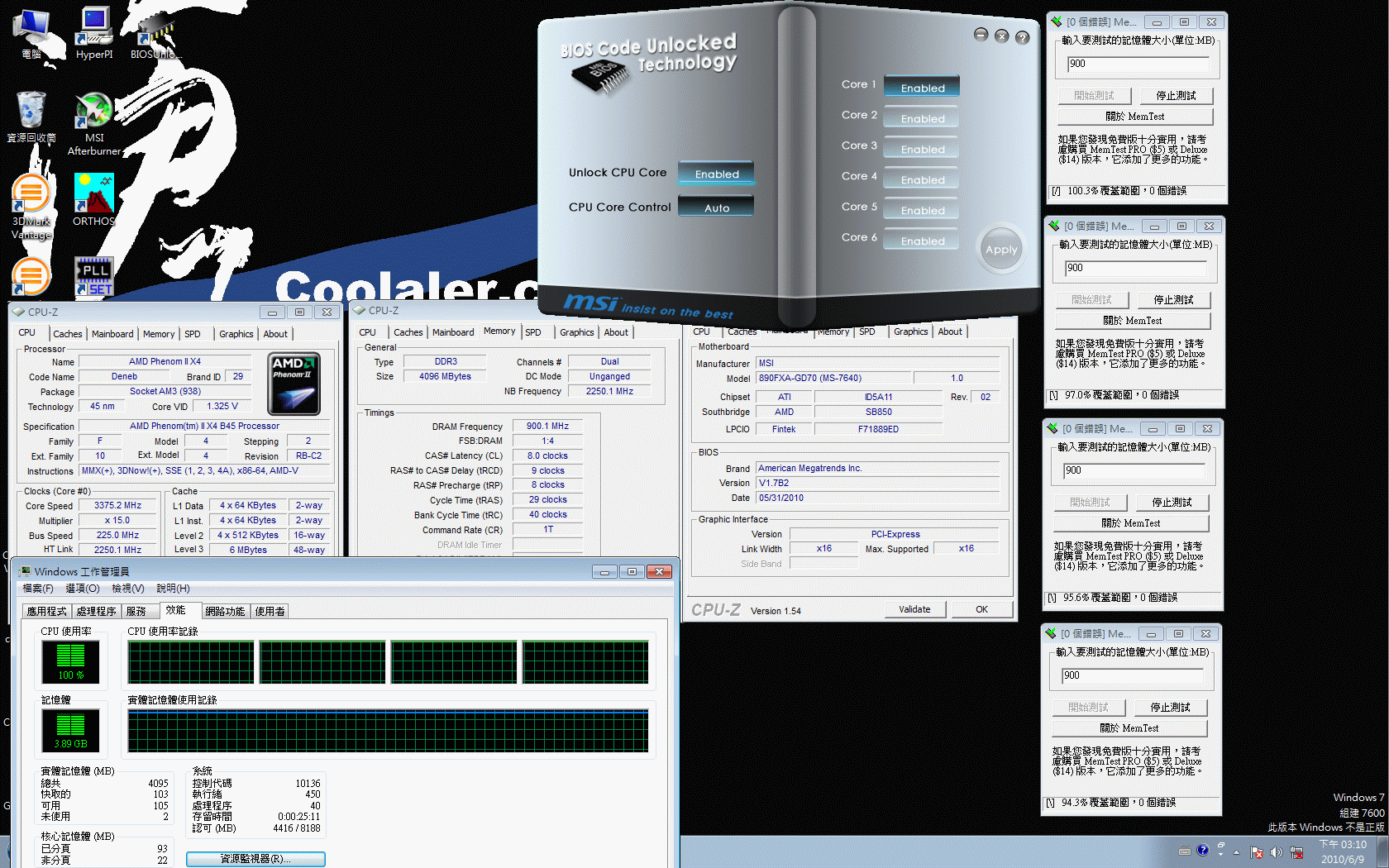Open Caches tab in the CPU-Z CPU window

point(68,334)
